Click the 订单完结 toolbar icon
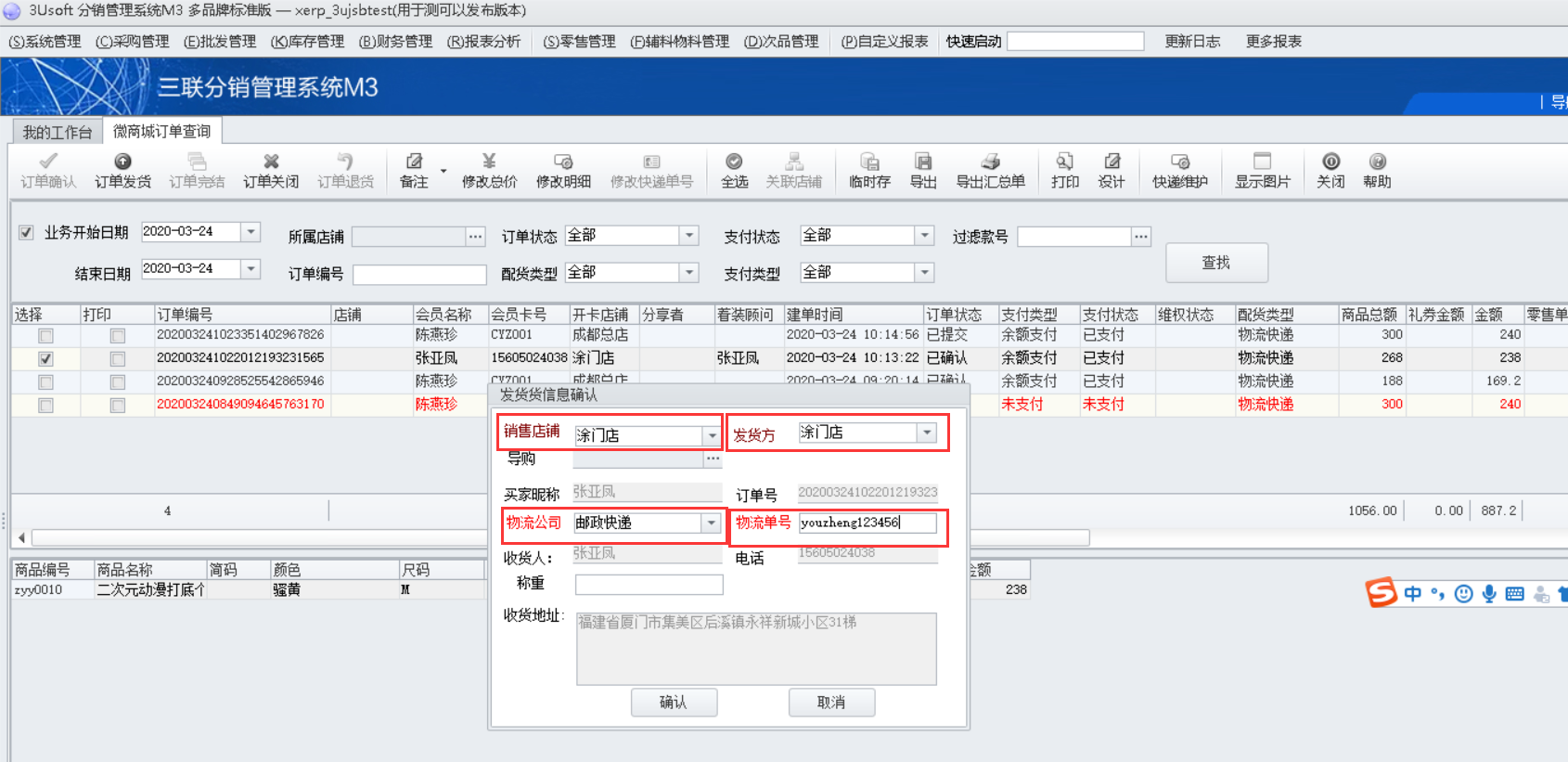The image size is (1568, 762). coord(197,171)
